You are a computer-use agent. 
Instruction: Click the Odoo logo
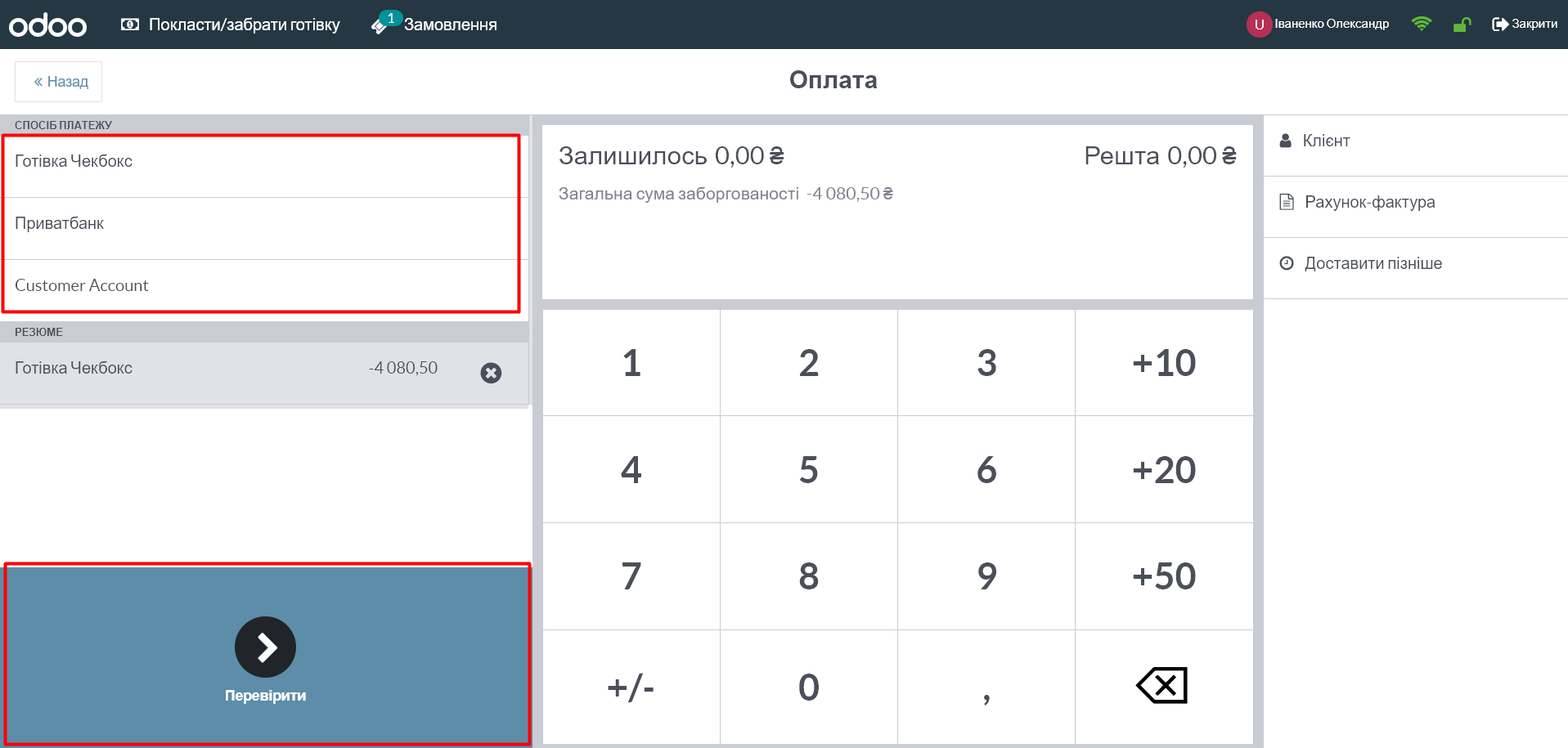[47, 25]
